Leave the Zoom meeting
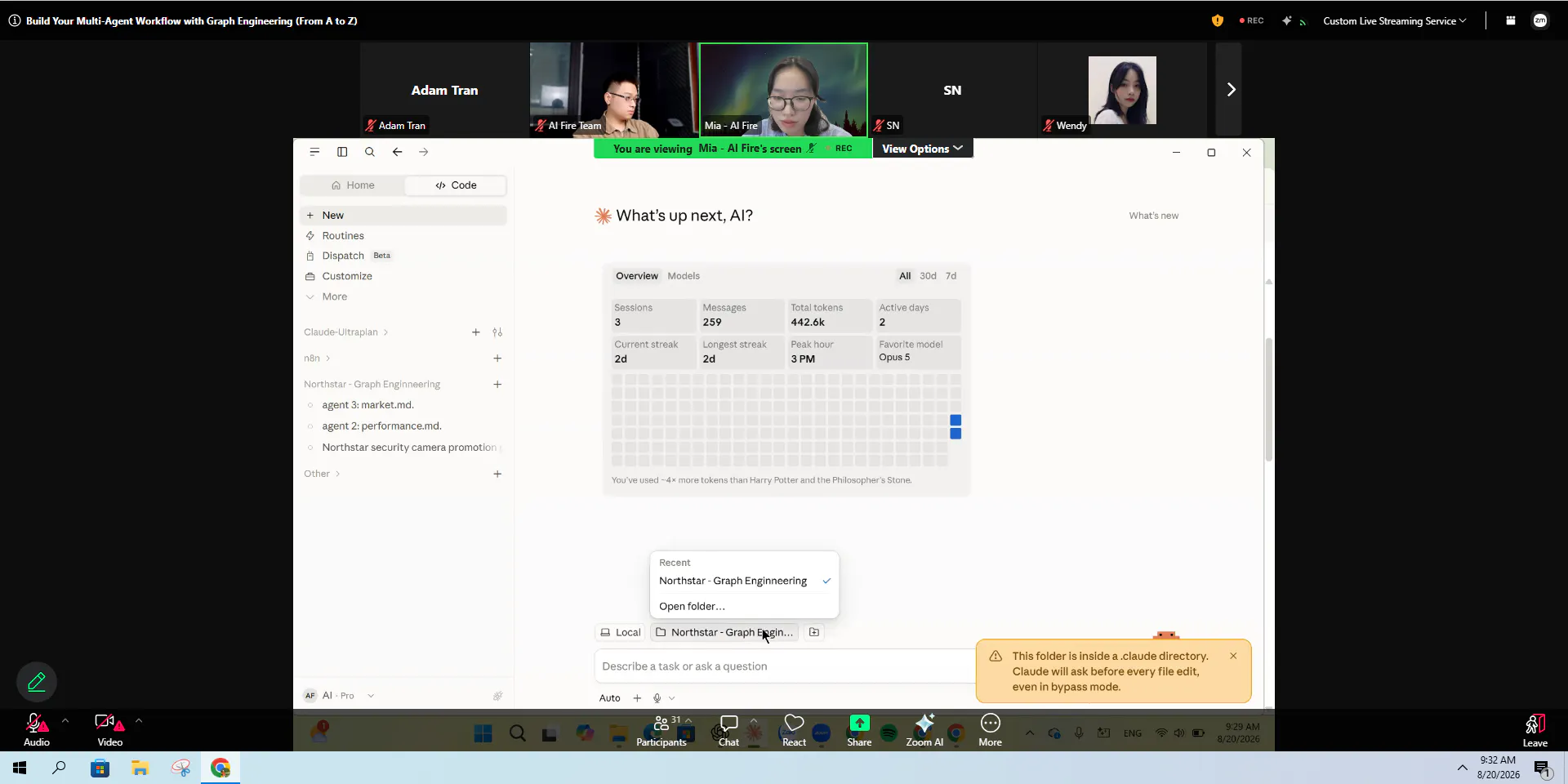The width and height of the screenshot is (1568, 784). point(1535,731)
